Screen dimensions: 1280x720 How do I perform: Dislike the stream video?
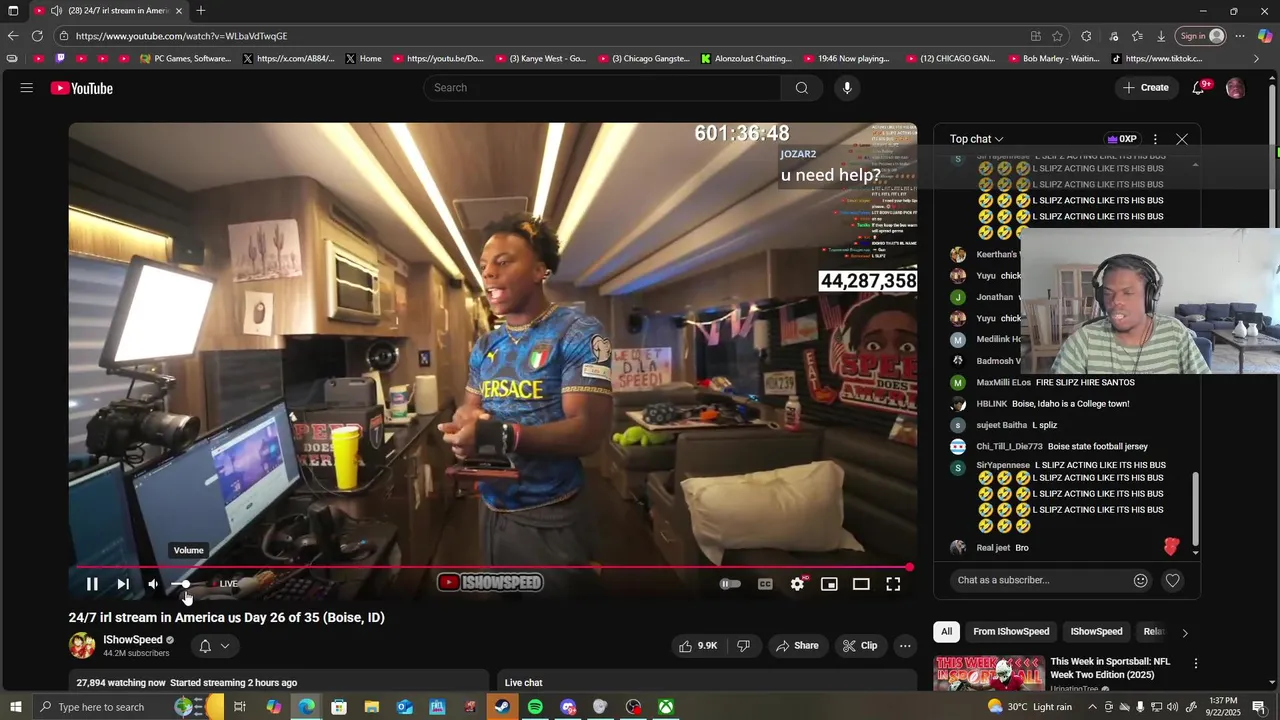pos(743,646)
